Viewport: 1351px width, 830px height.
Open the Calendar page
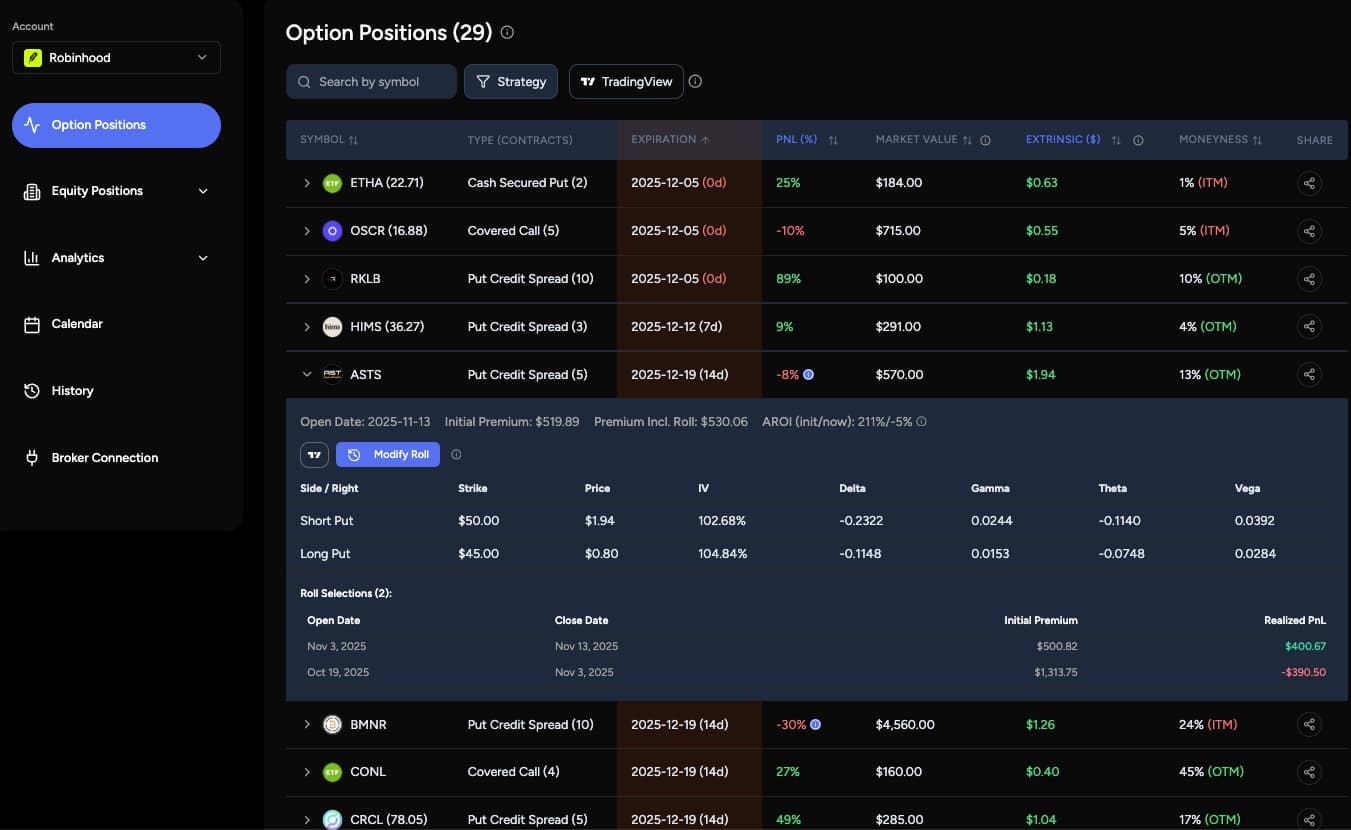pos(76,323)
